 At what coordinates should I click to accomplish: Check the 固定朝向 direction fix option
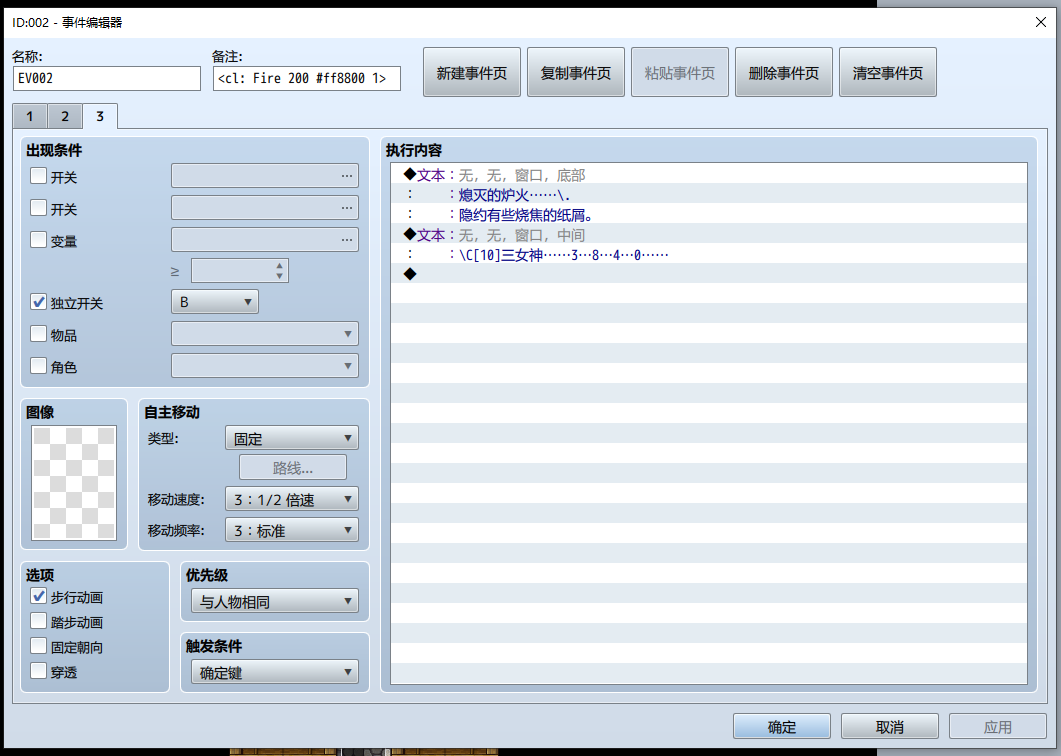[x=39, y=646]
